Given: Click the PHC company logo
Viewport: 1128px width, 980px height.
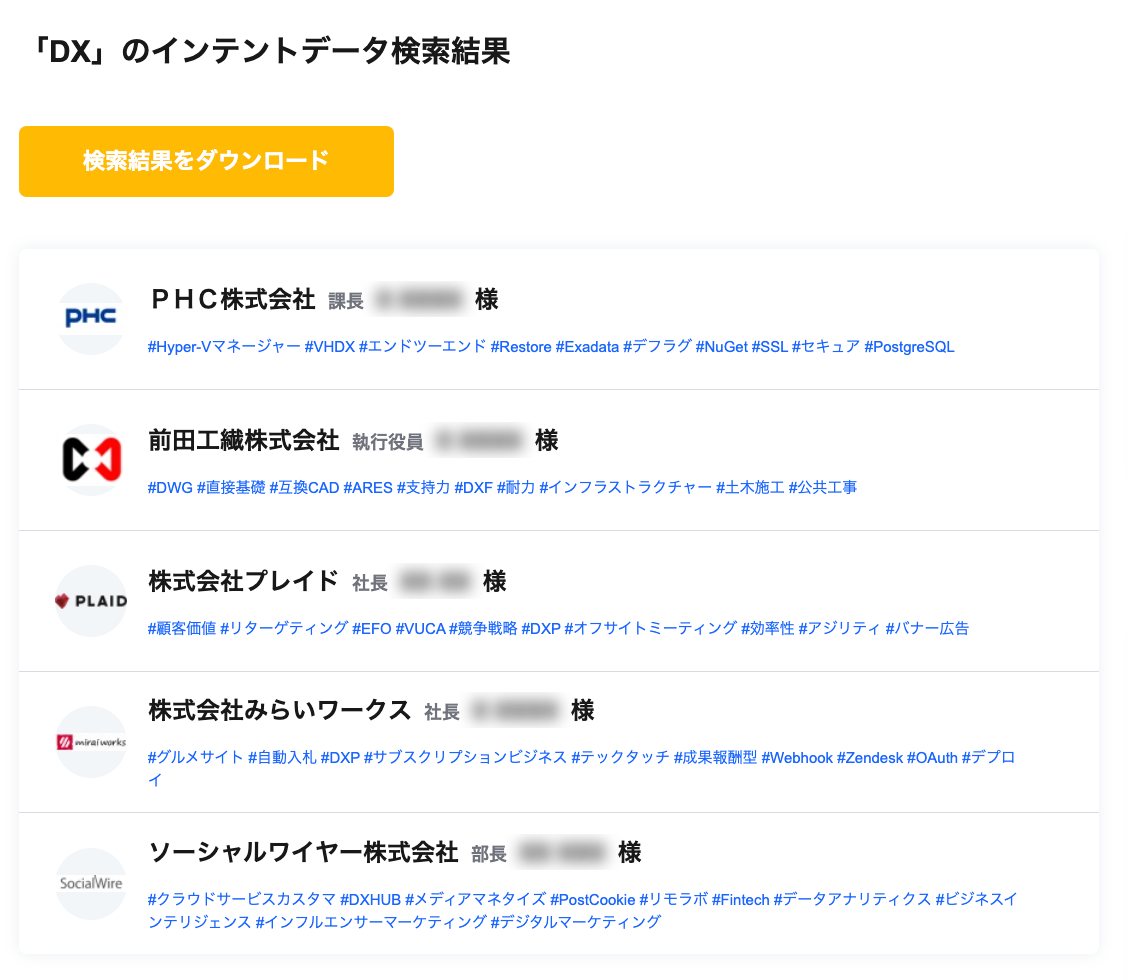Looking at the screenshot, I should click(x=91, y=319).
